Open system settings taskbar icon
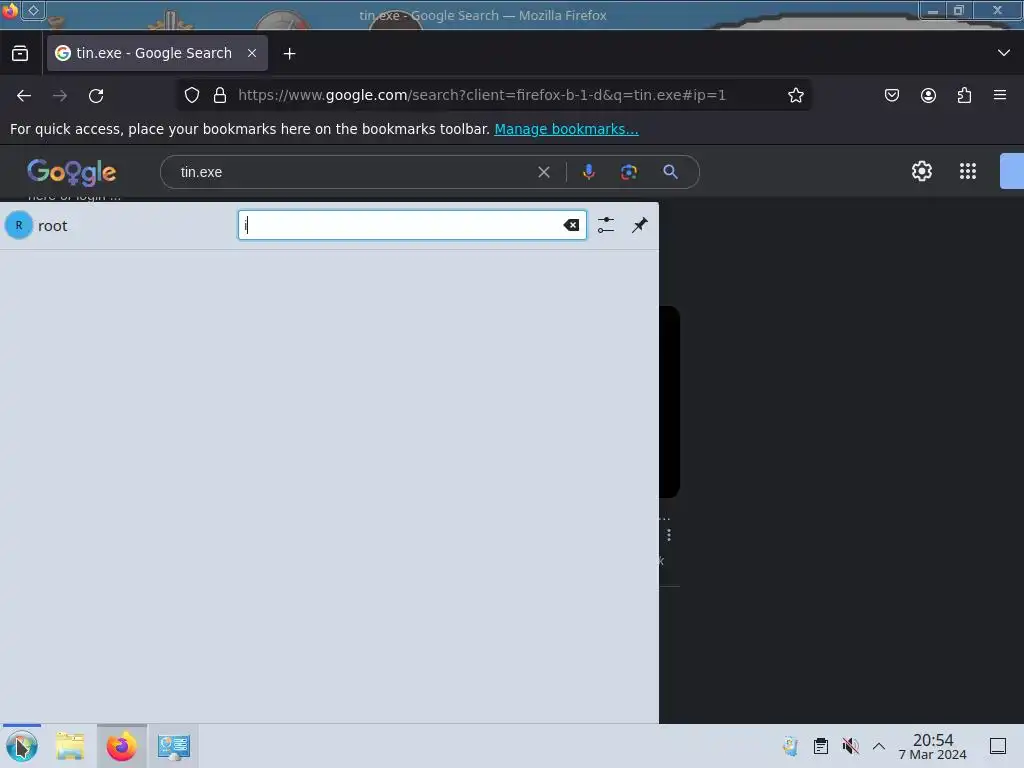1024x768 pixels. point(174,746)
